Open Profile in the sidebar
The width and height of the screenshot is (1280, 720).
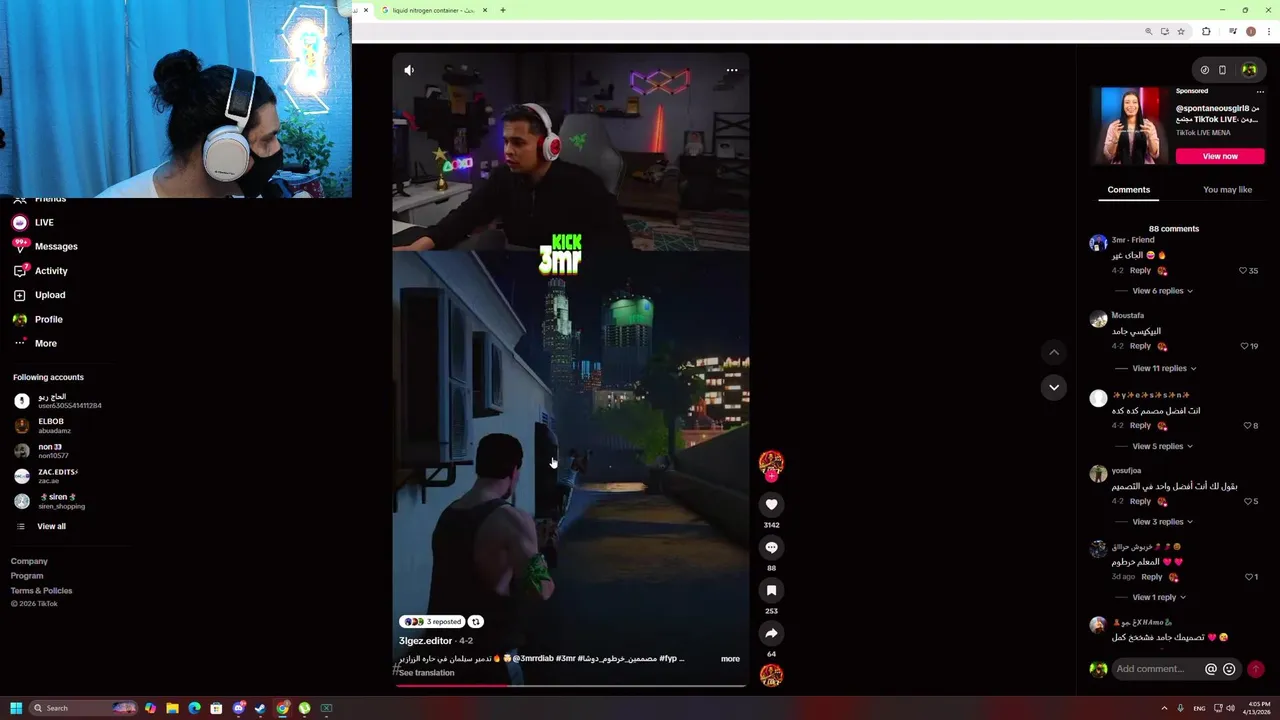pos(38,319)
